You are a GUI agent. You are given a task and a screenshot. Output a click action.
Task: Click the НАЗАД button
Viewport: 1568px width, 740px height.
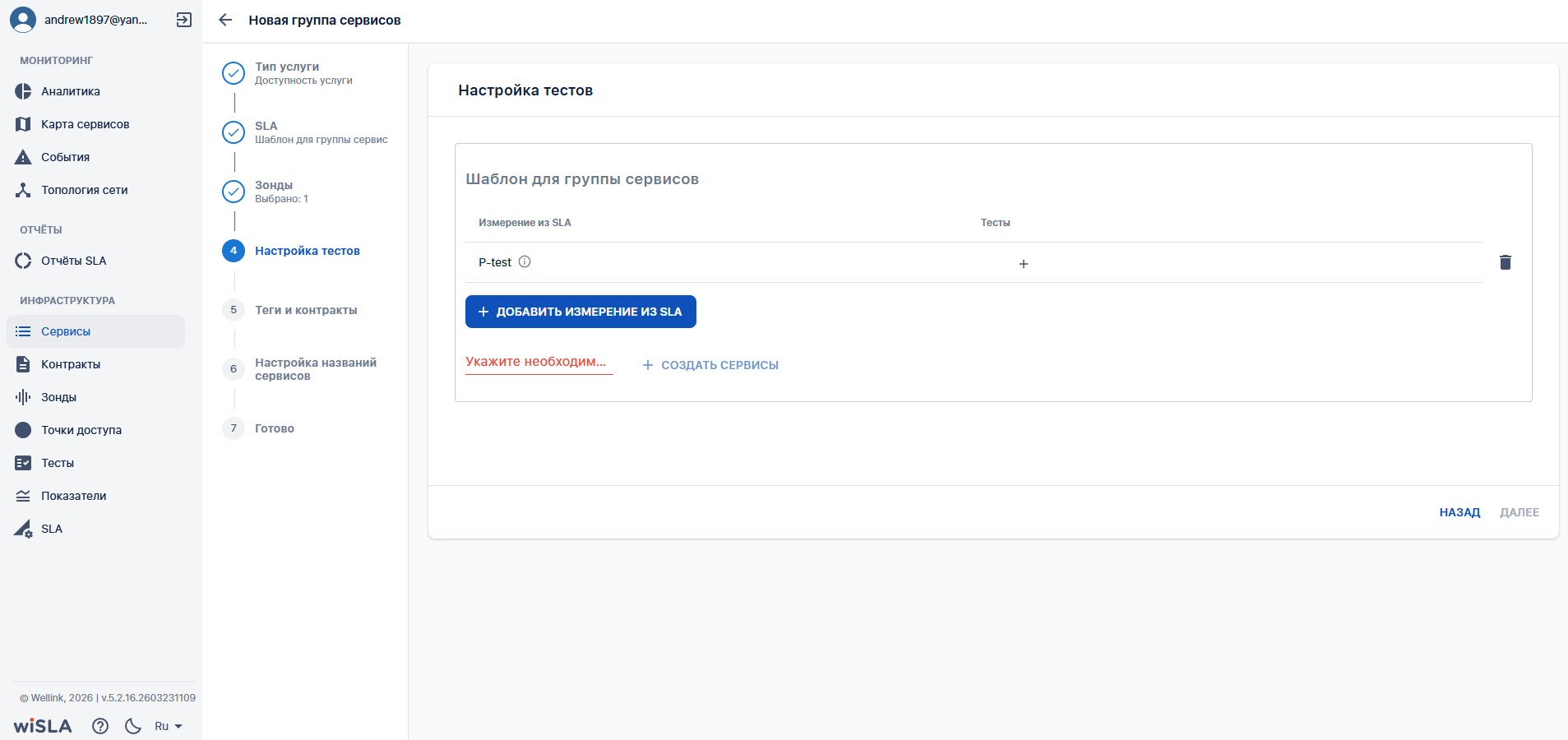1459,512
